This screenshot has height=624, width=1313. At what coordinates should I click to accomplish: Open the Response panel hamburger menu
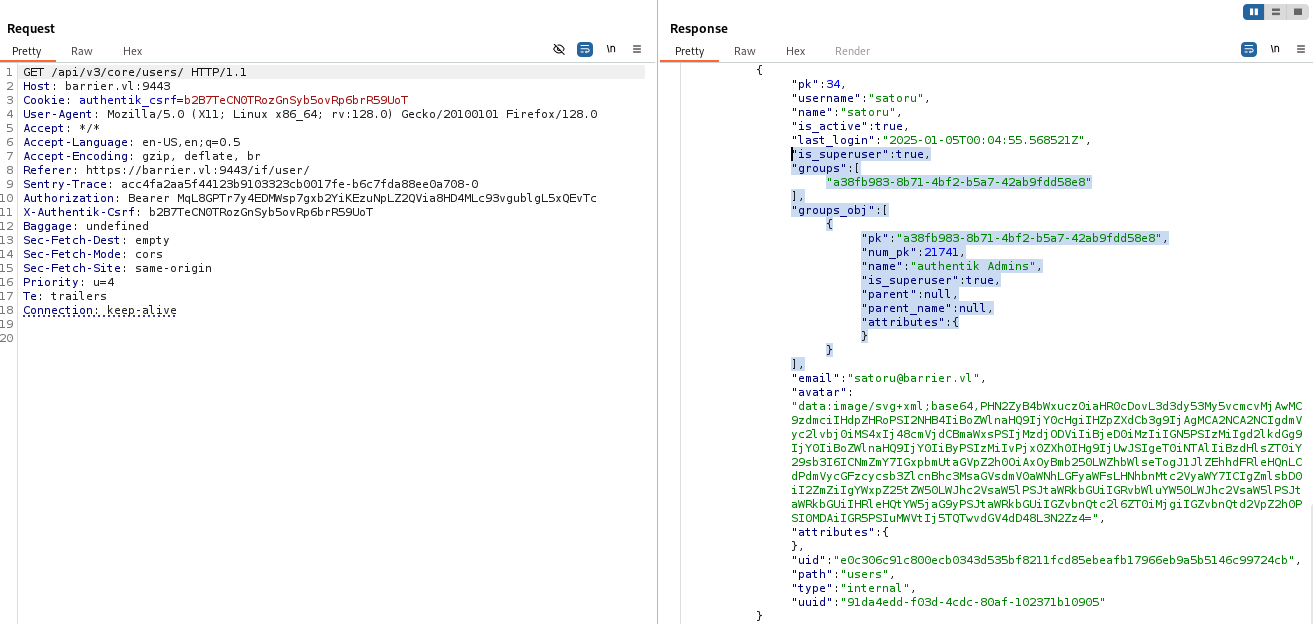1300,49
